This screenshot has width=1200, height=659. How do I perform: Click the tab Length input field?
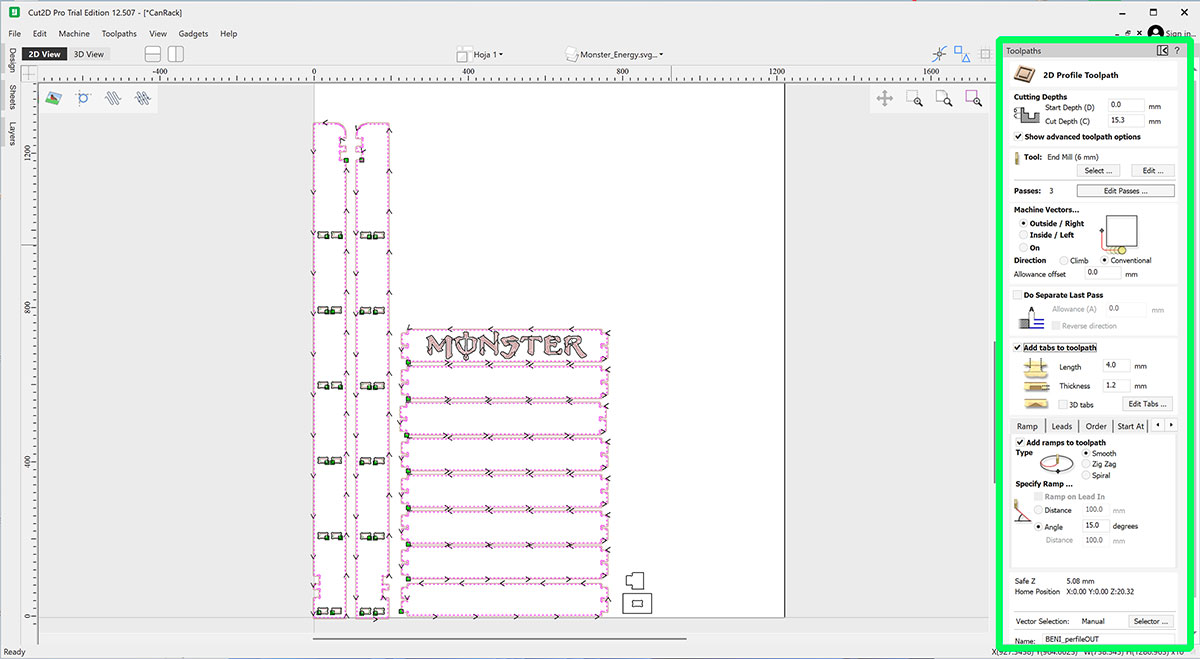1115,366
